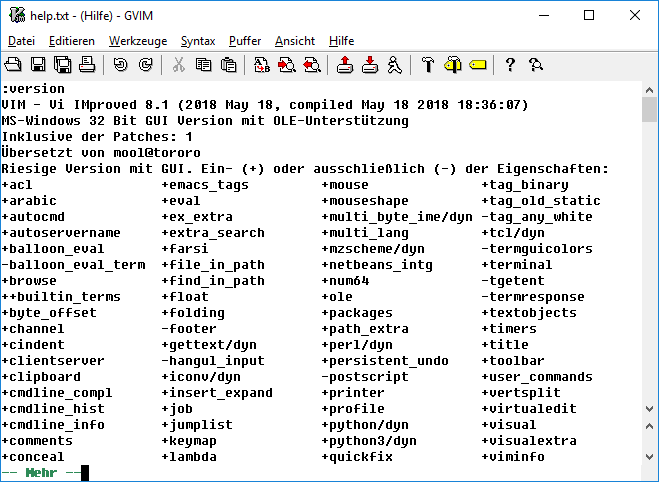Click the '-- Mehr --' prompt text
Image resolution: width=659 pixels, height=482 pixels.
41,473
